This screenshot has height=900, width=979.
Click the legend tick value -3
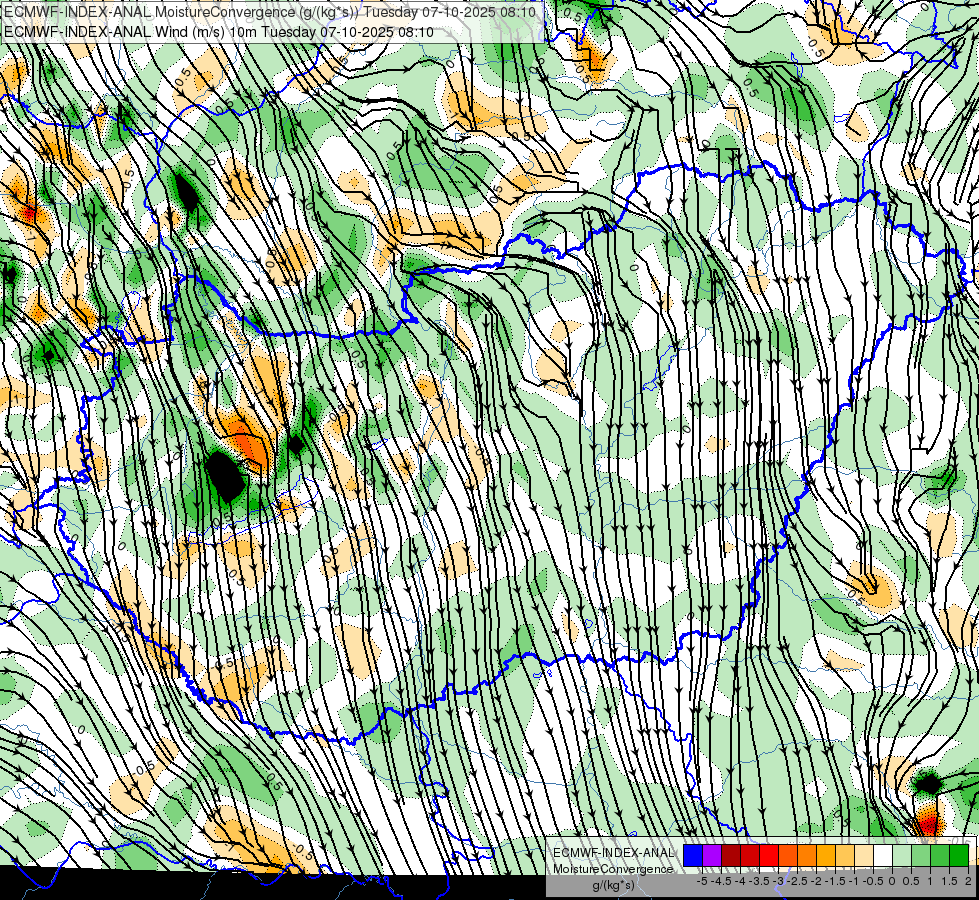click(778, 881)
